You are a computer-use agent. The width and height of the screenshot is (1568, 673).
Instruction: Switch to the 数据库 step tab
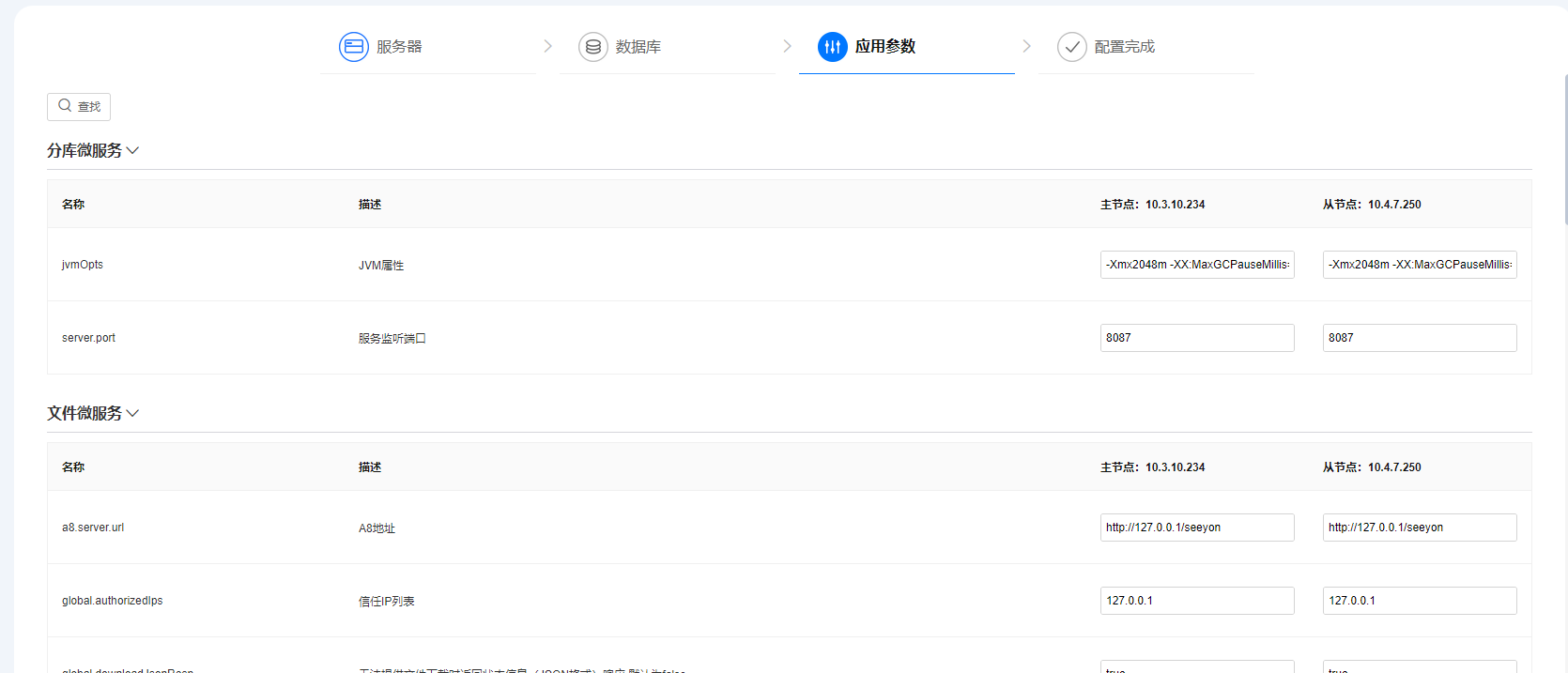click(638, 47)
